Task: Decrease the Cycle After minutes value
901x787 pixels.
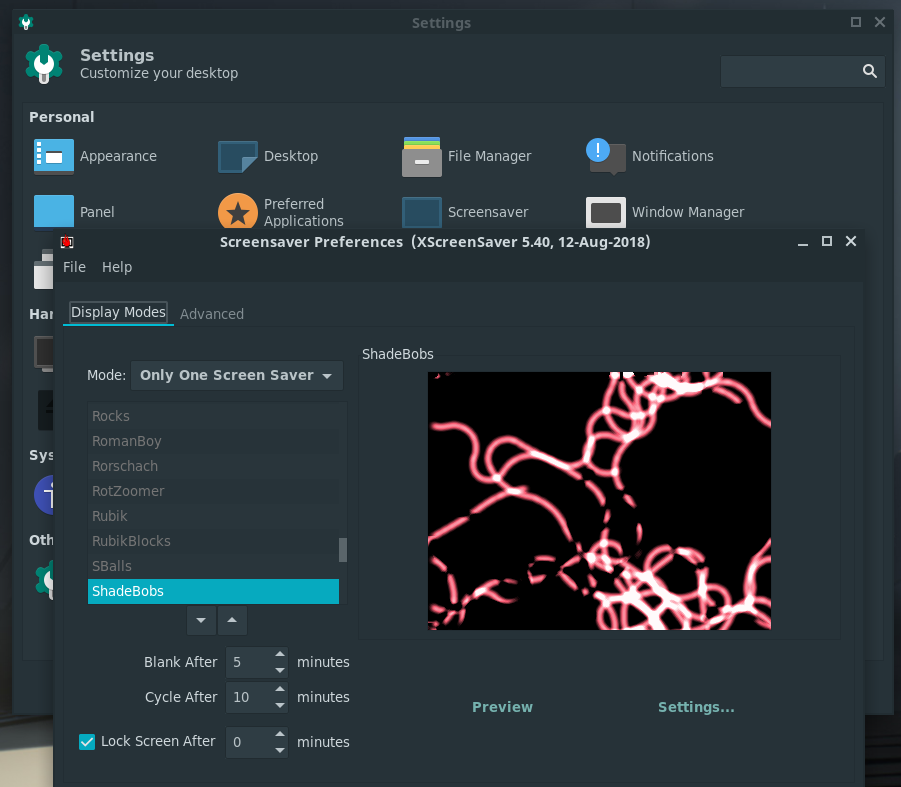Action: tap(279, 704)
